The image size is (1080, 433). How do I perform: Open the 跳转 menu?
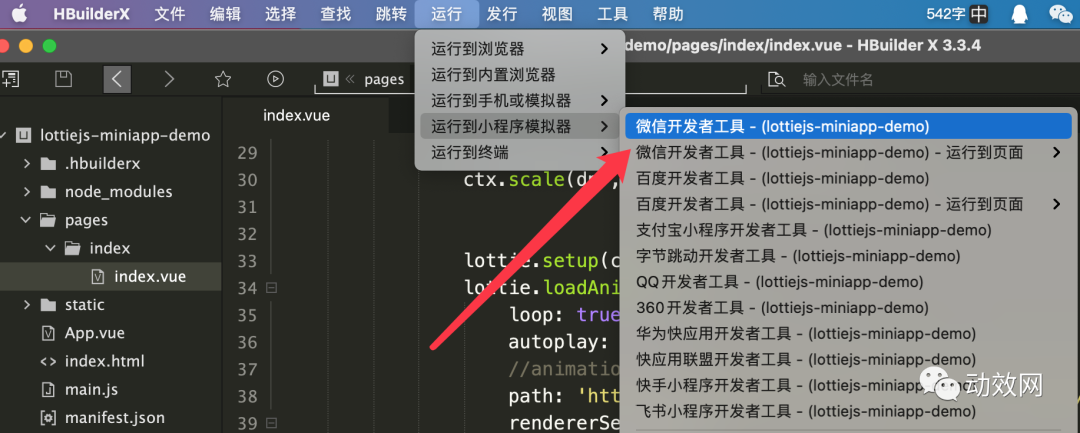[391, 14]
